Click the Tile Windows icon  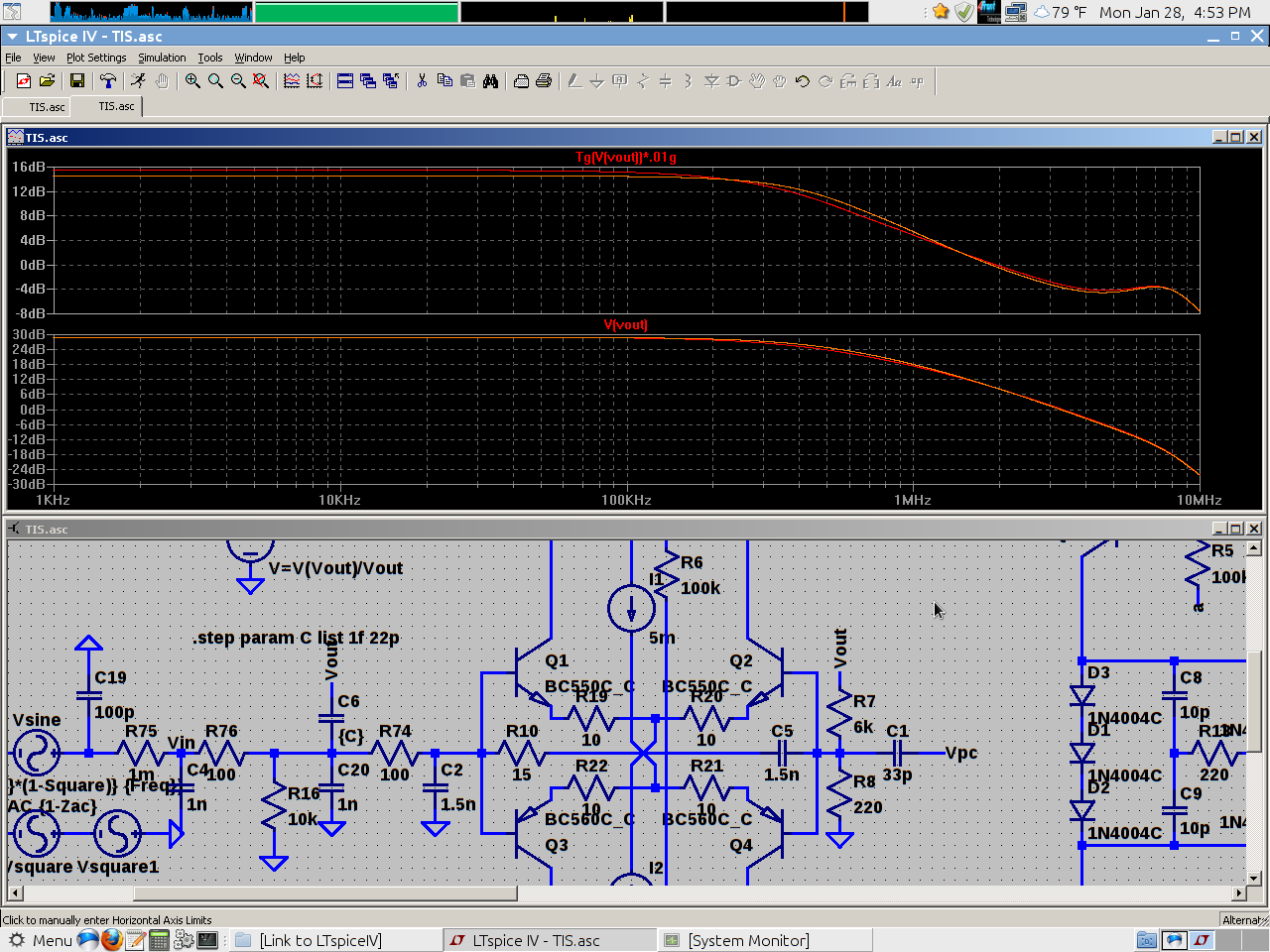click(x=345, y=81)
